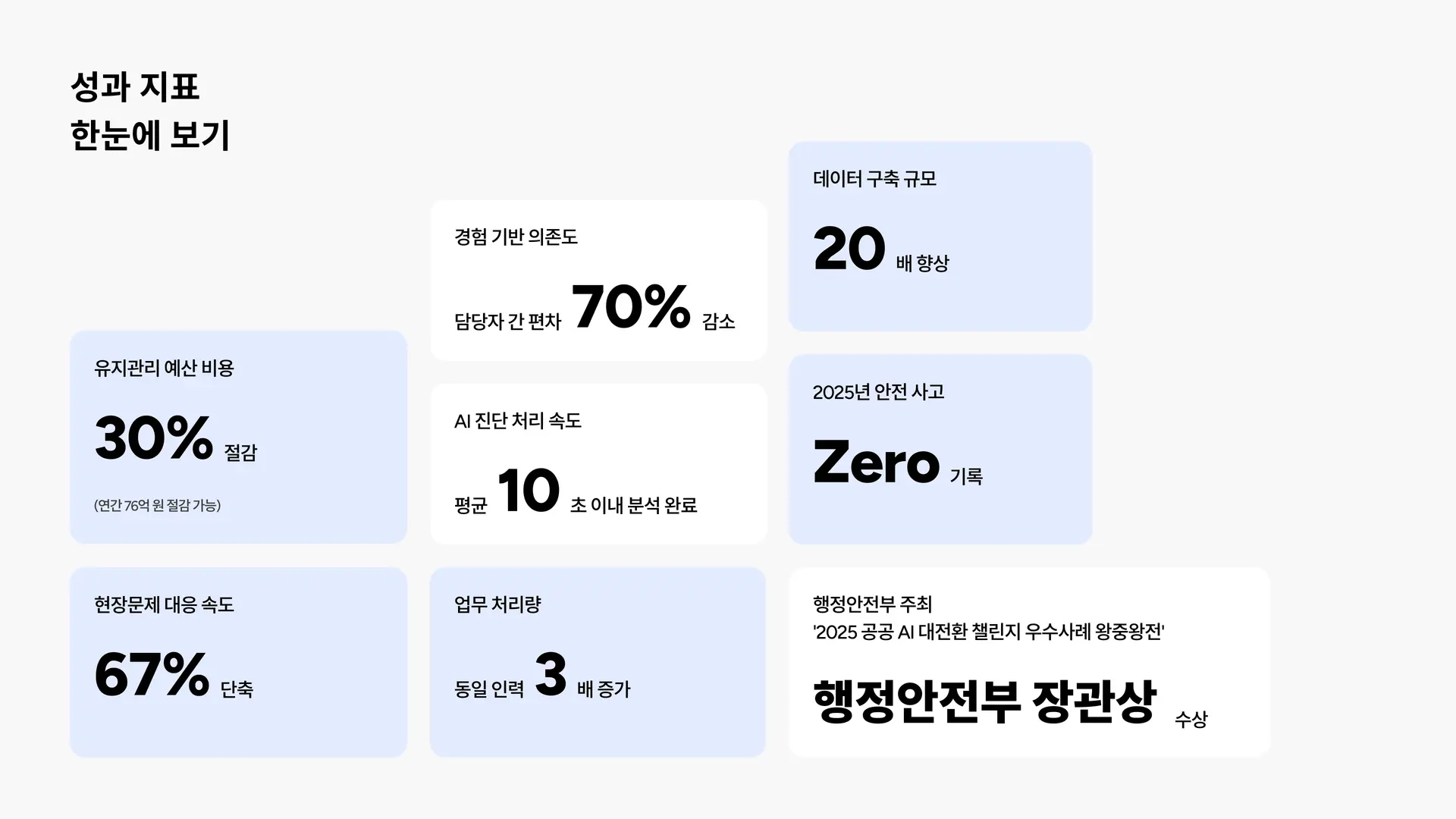
Task: Click the '담당자 간 편차' text
Action: 507,322
